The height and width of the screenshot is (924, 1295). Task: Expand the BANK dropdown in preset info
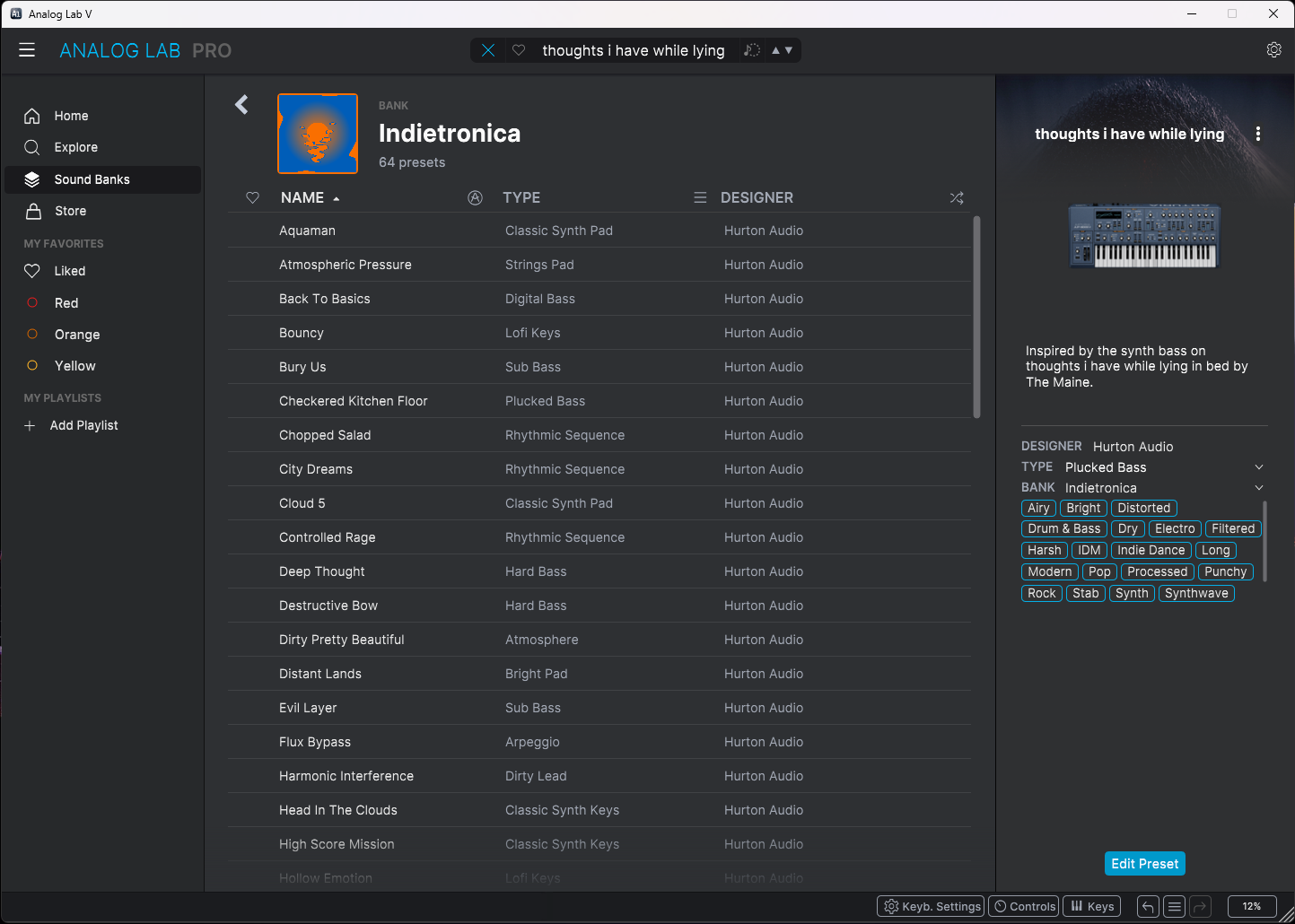pyautogui.click(x=1259, y=488)
